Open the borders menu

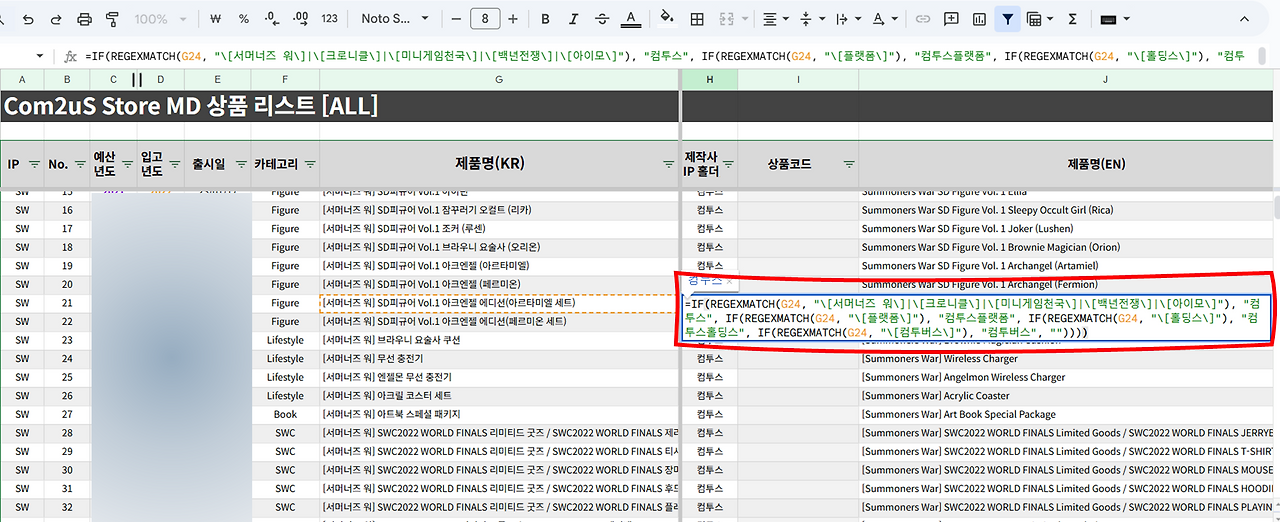pyautogui.click(x=697, y=19)
